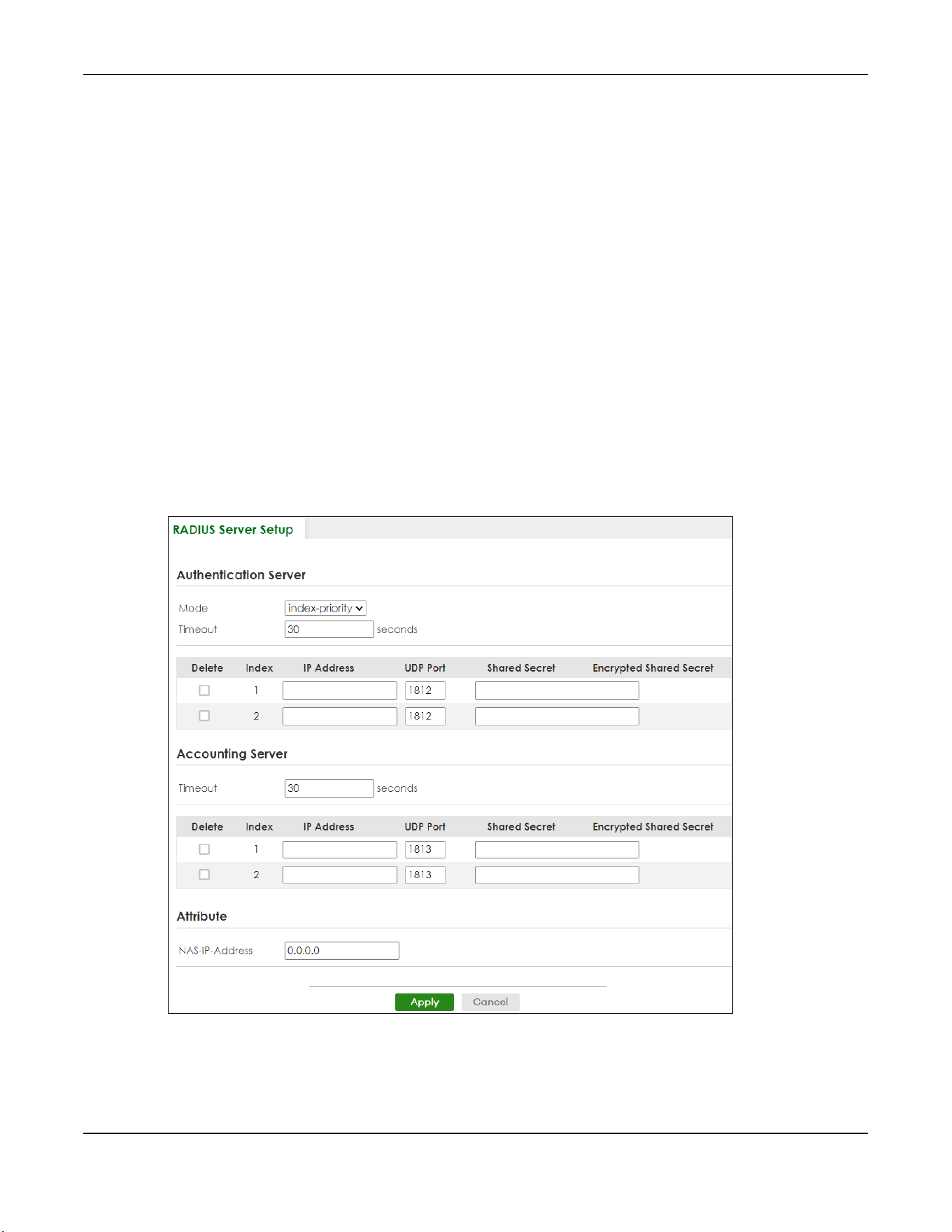Click IP Address field of Authentication Server row 2
The height and width of the screenshot is (1232, 952).
coord(340,716)
